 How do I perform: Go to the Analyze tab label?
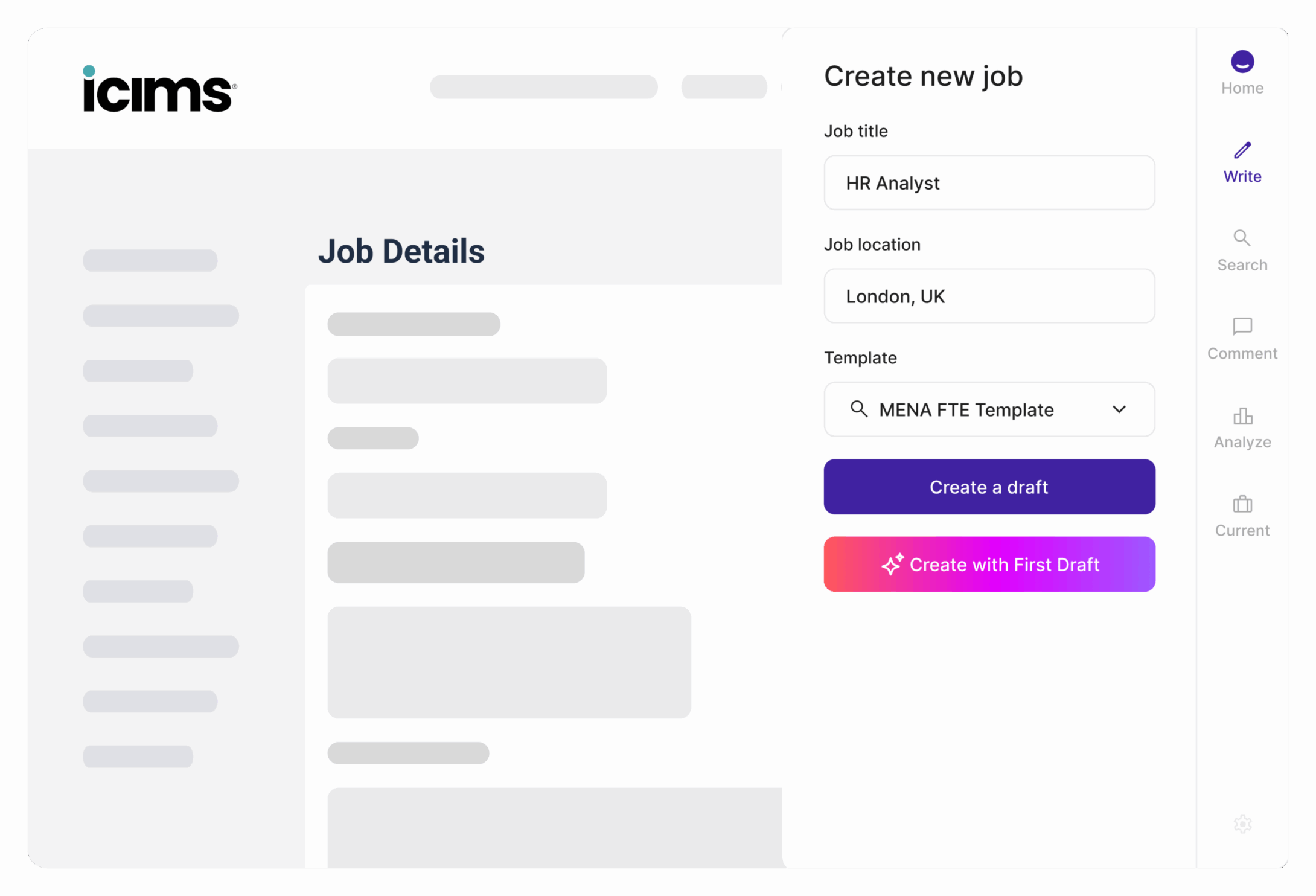pyautogui.click(x=1242, y=443)
